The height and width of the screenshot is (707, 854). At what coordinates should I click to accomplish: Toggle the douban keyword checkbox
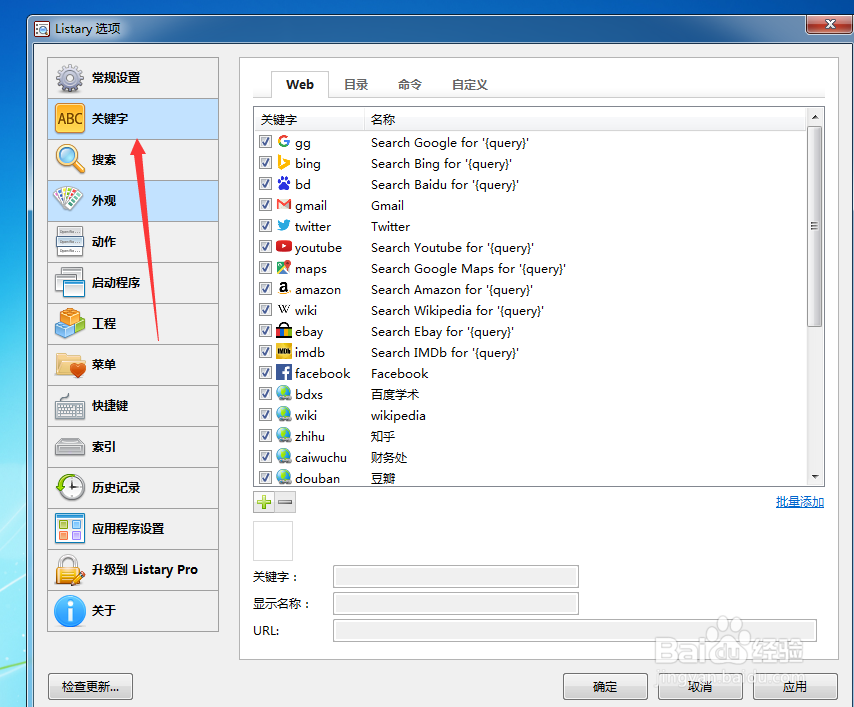(265, 478)
